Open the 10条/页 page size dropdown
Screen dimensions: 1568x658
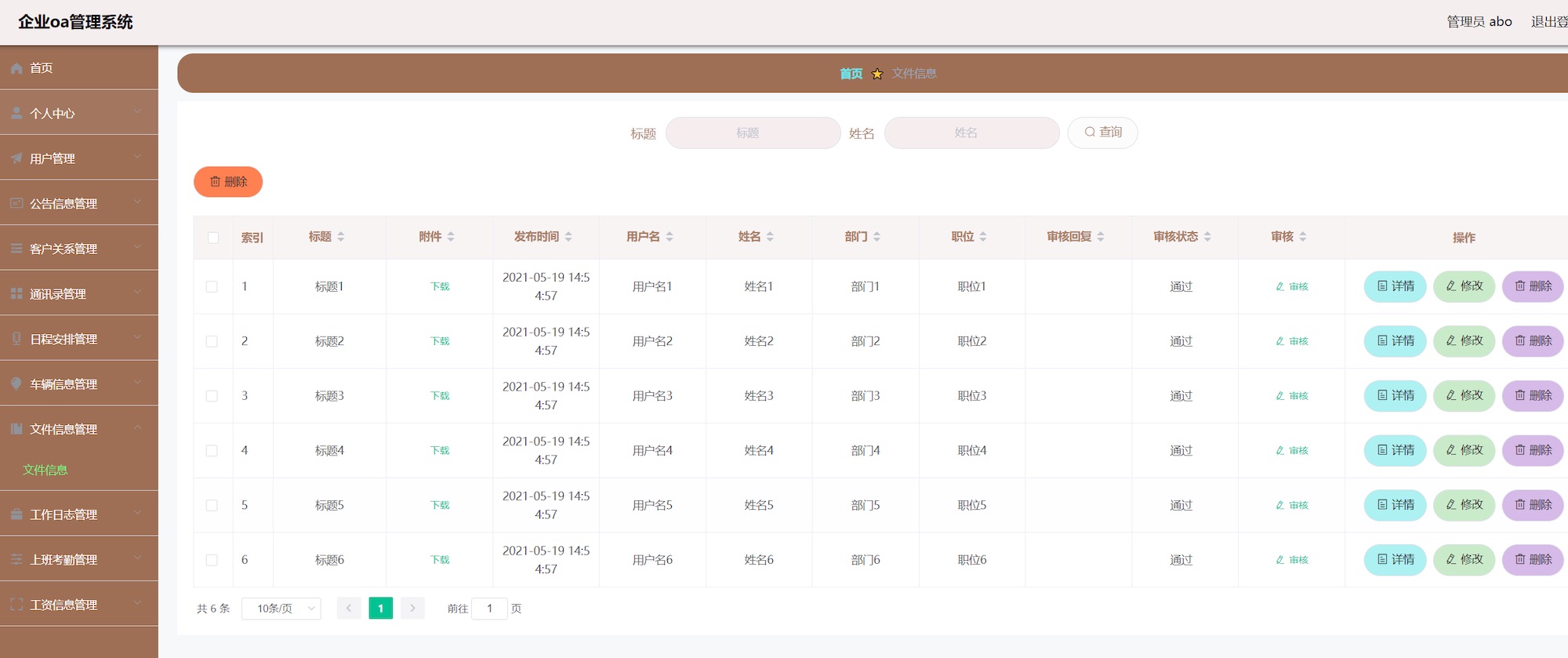point(281,609)
